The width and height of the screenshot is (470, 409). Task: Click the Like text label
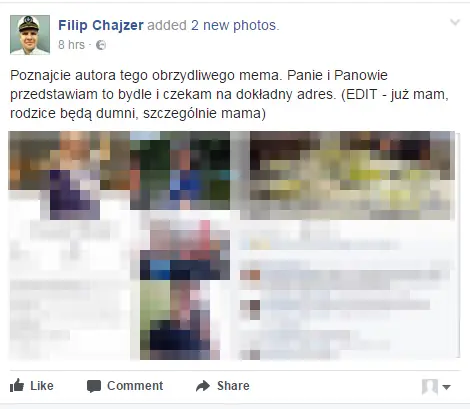(42, 386)
